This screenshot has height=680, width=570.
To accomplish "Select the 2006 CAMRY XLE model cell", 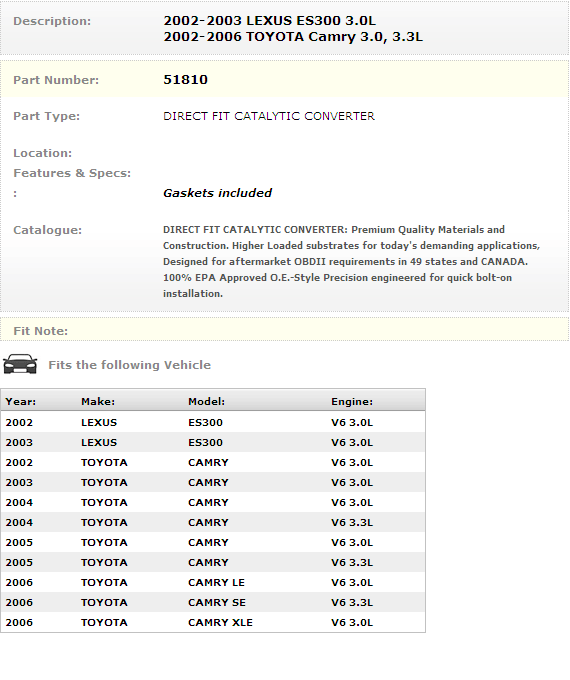I will [220, 622].
